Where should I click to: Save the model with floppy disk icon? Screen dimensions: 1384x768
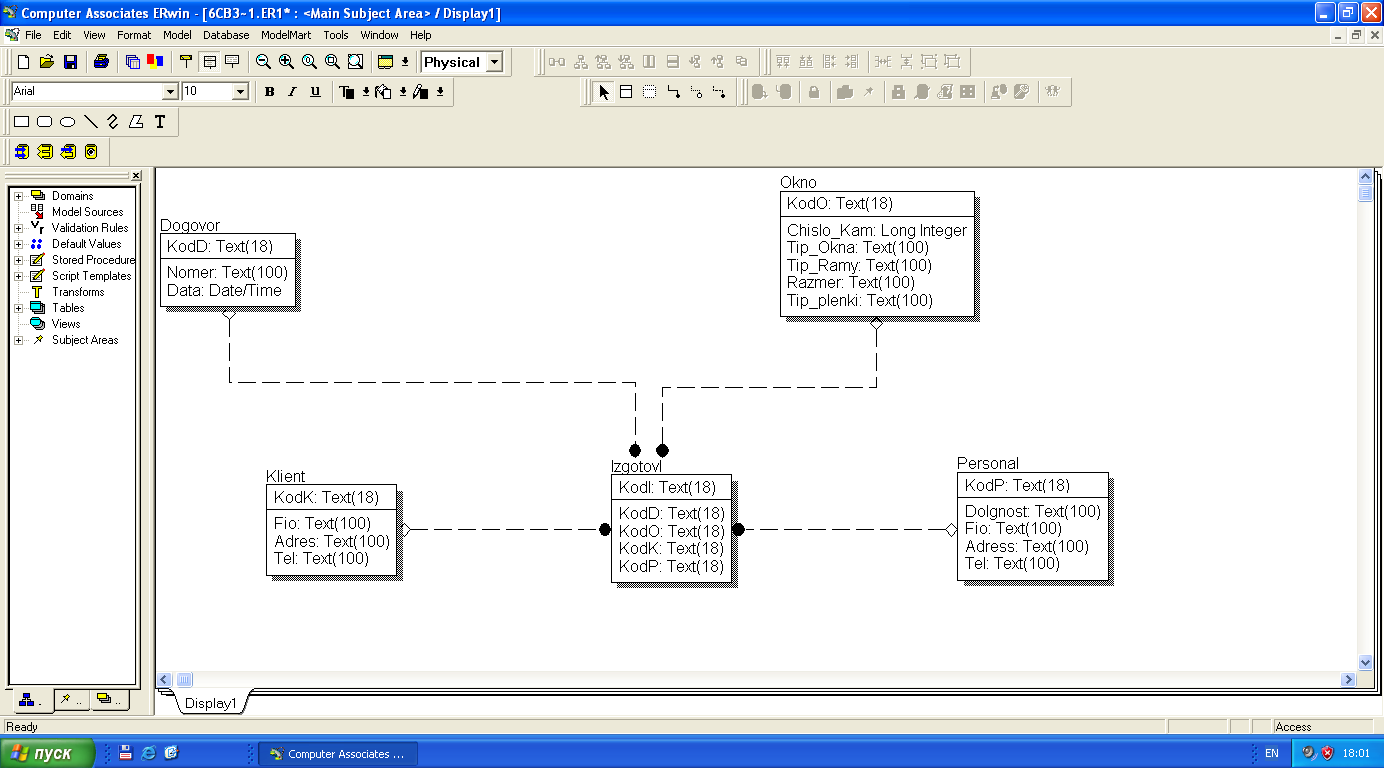(70, 62)
